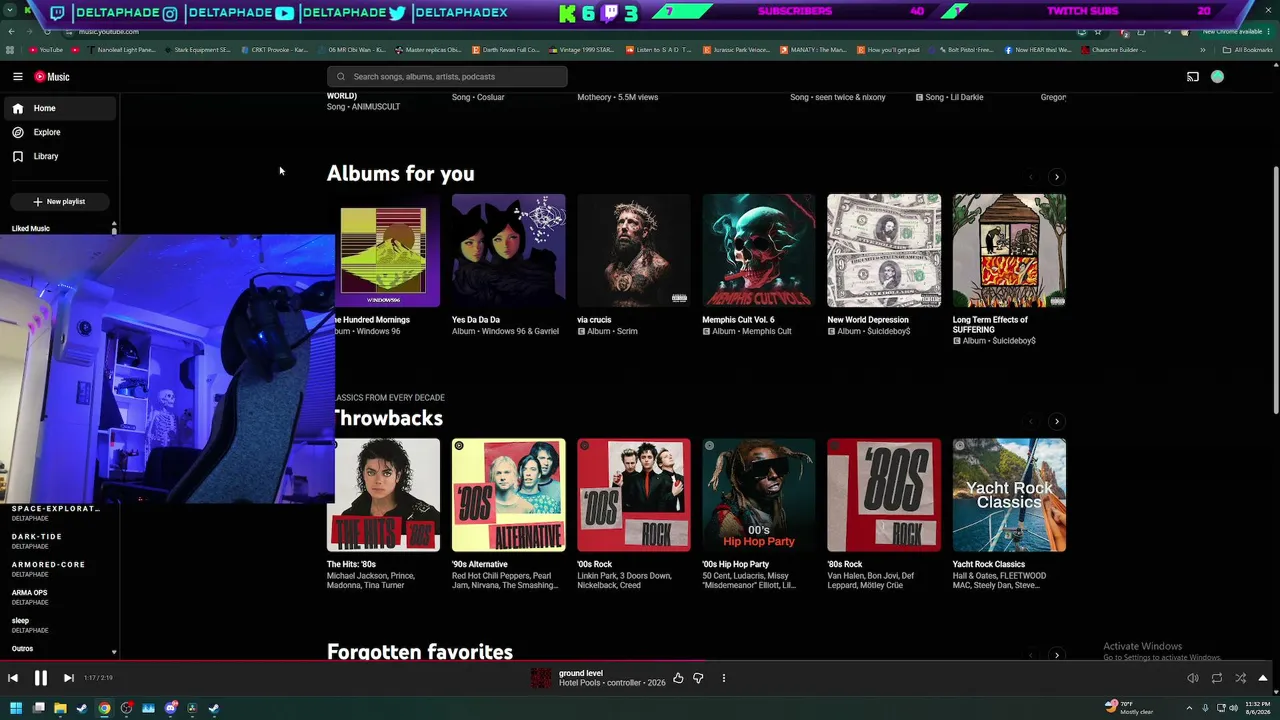Open the YouTube bookmark in bookmarks bar

pos(46,50)
